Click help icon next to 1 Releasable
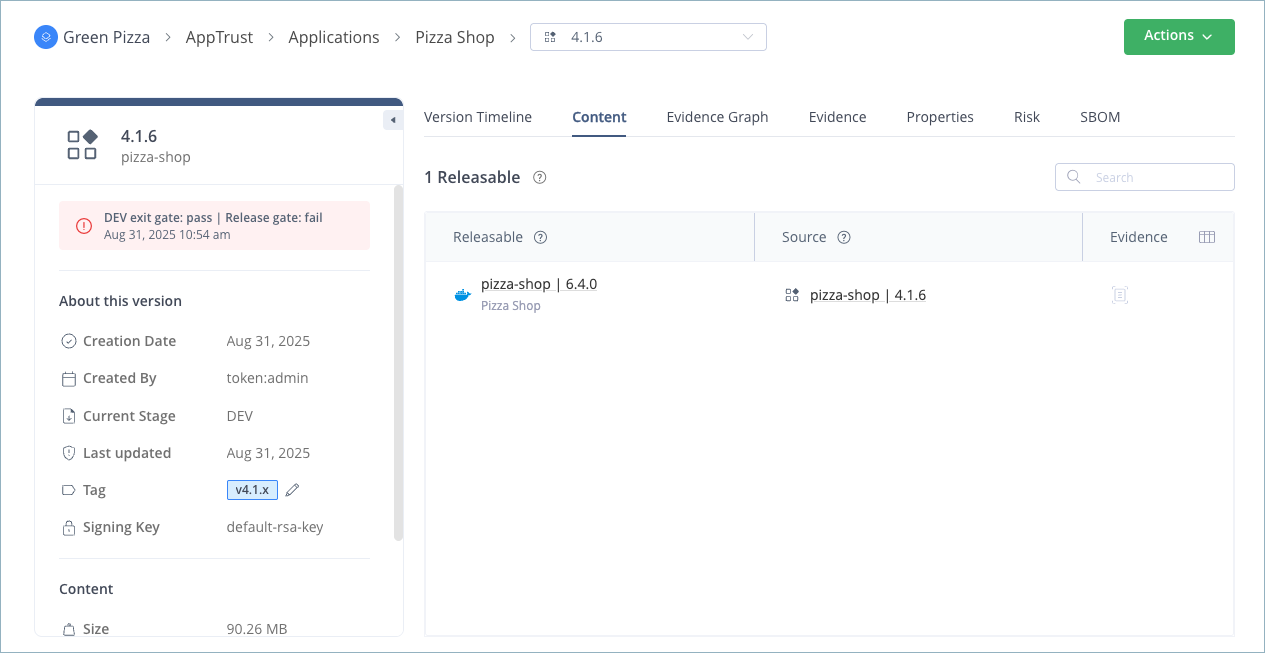This screenshot has height=653, width=1265. pyautogui.click(x=540, y=177)
